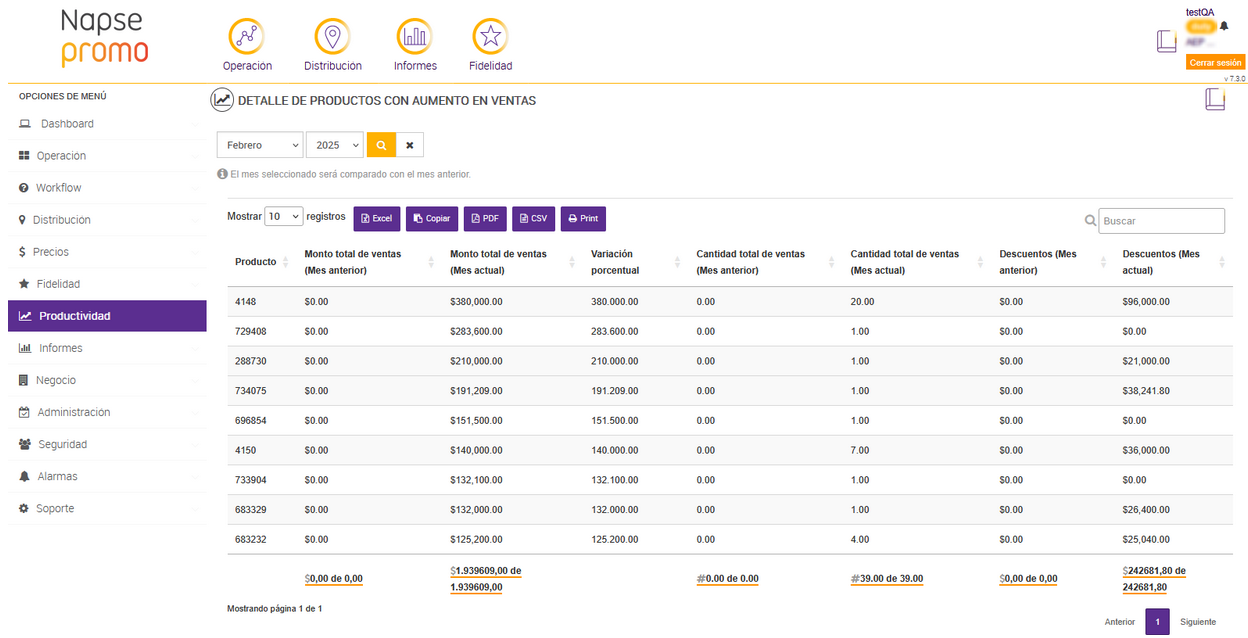The height and width of the screenshot is (638, 1248).
Task: Click the PDF export button
Action: [x=485, y=219]
